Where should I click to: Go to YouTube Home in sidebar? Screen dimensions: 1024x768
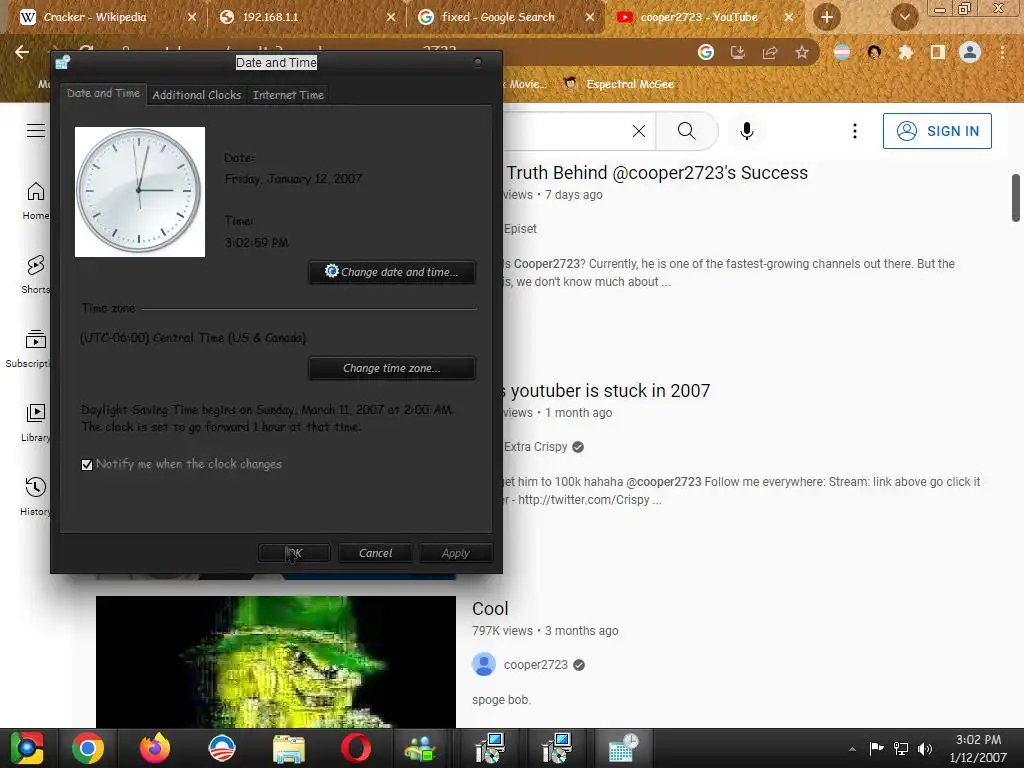point(36,201)
